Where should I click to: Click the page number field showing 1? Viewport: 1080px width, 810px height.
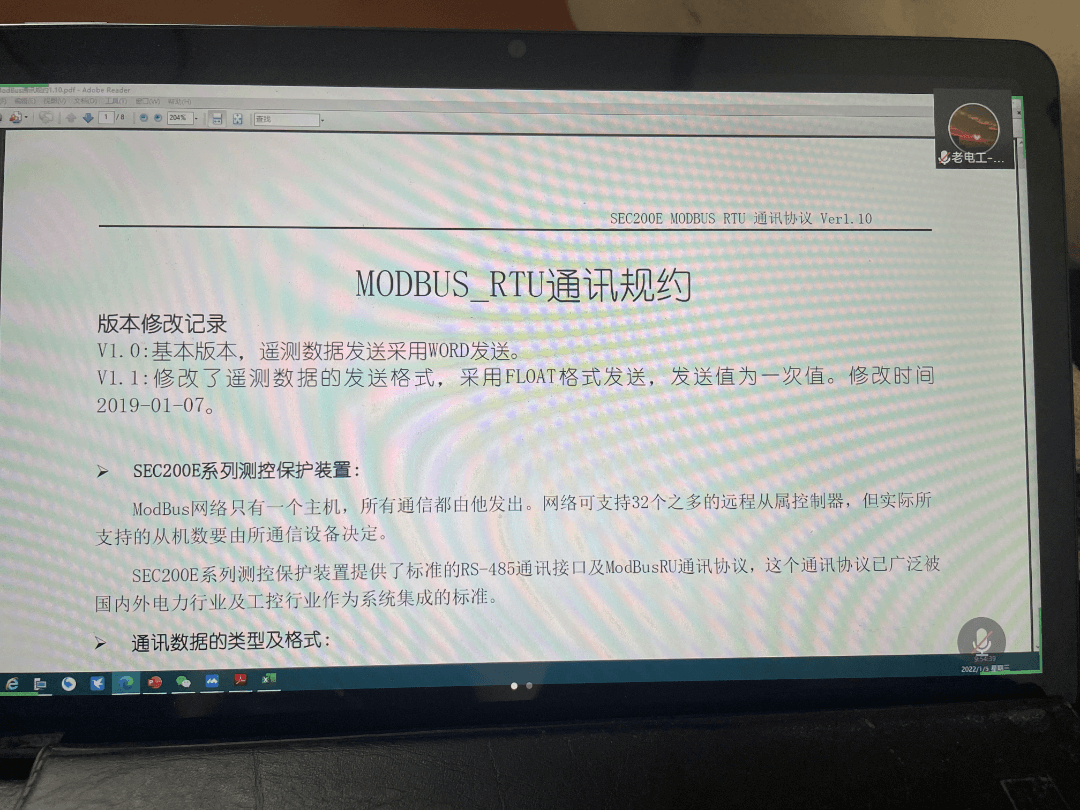pyautogui.click(x=106, y=118)
